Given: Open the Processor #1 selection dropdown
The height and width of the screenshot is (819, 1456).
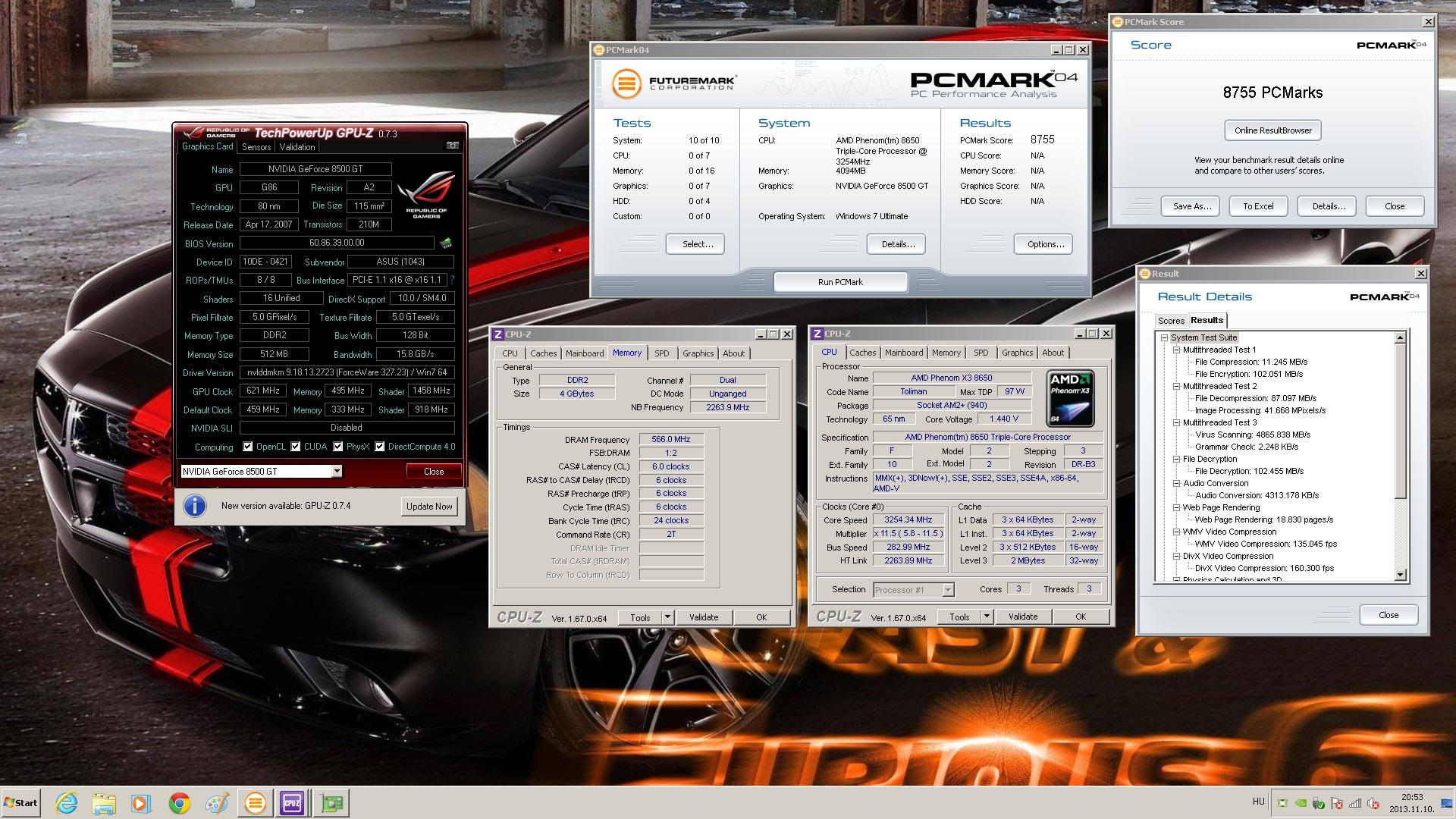Looking at the screenshot, I should 947,589.
